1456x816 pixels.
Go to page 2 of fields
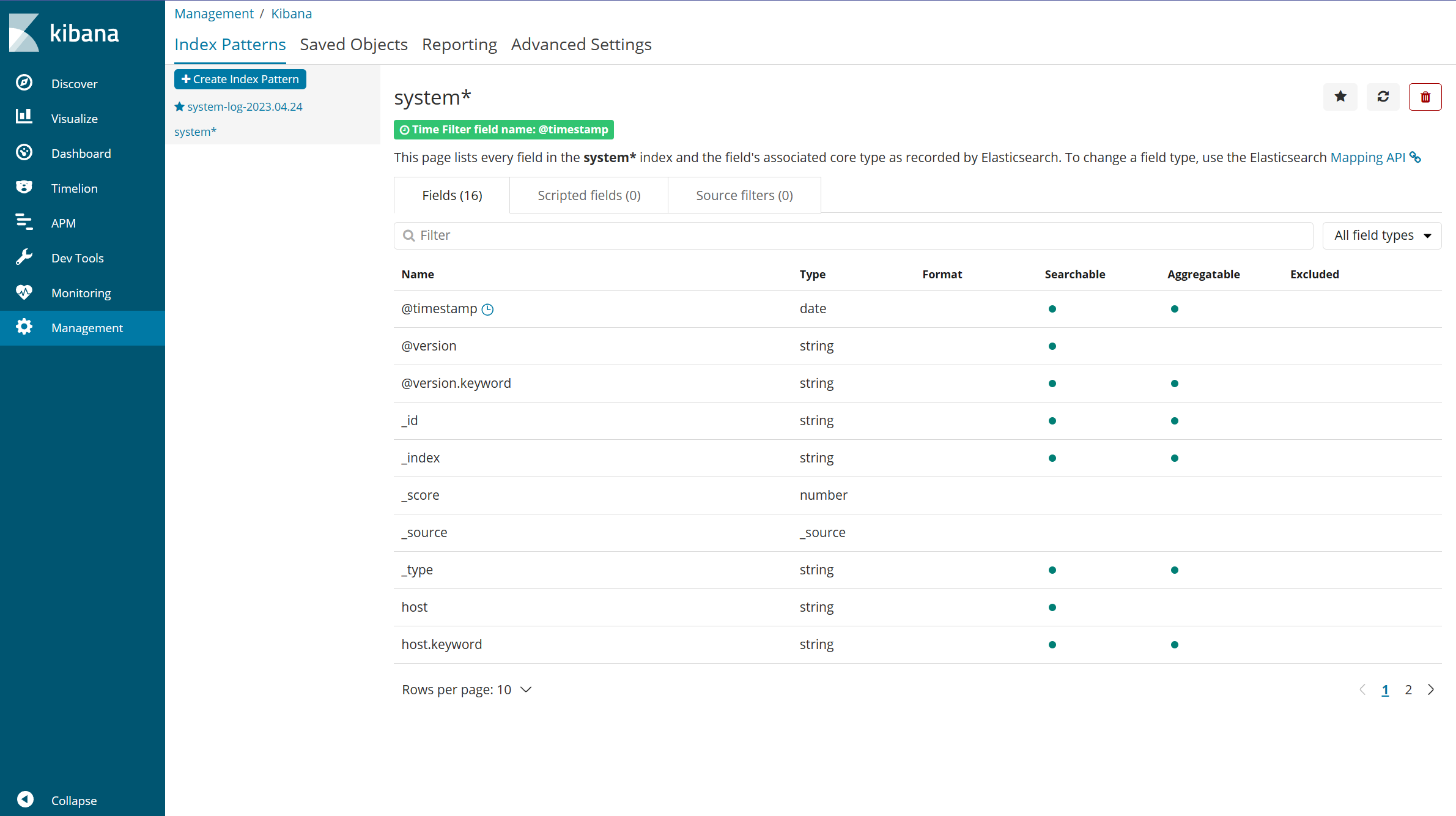[1408, 690]
